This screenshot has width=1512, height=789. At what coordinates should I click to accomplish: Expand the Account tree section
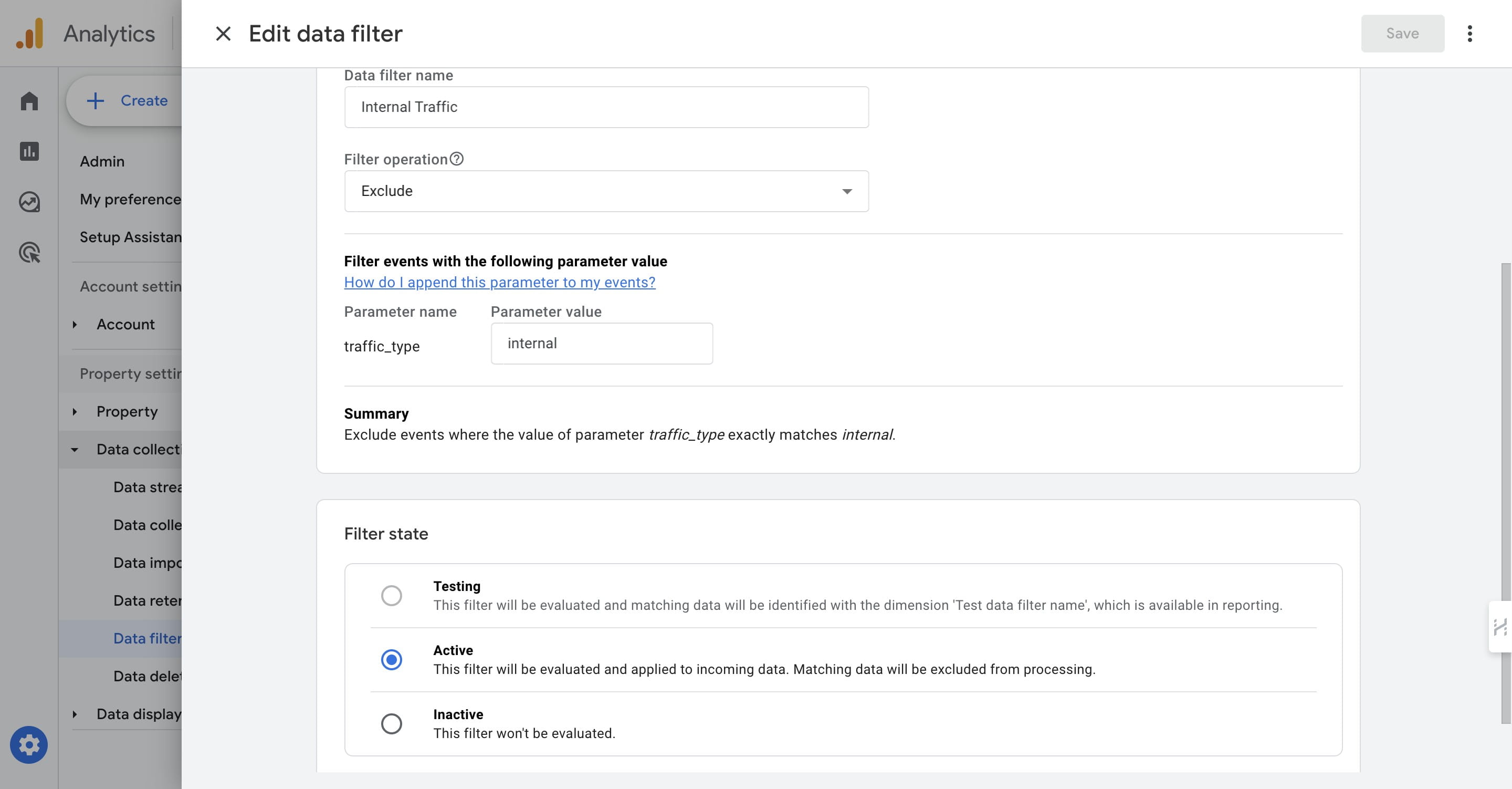[x=75, y=324]
